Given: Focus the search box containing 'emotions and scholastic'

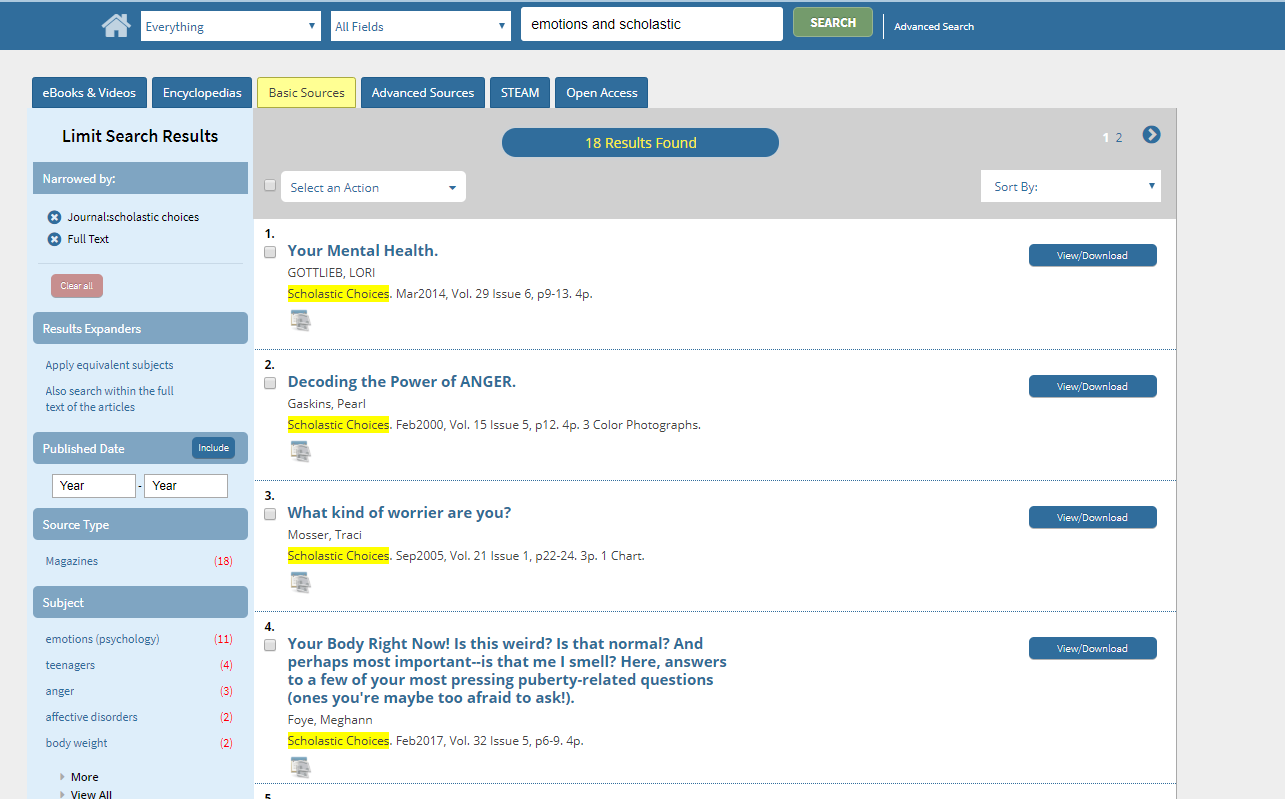Looking at the screenshot, I should pyautogui.click(x=652, y=24).
